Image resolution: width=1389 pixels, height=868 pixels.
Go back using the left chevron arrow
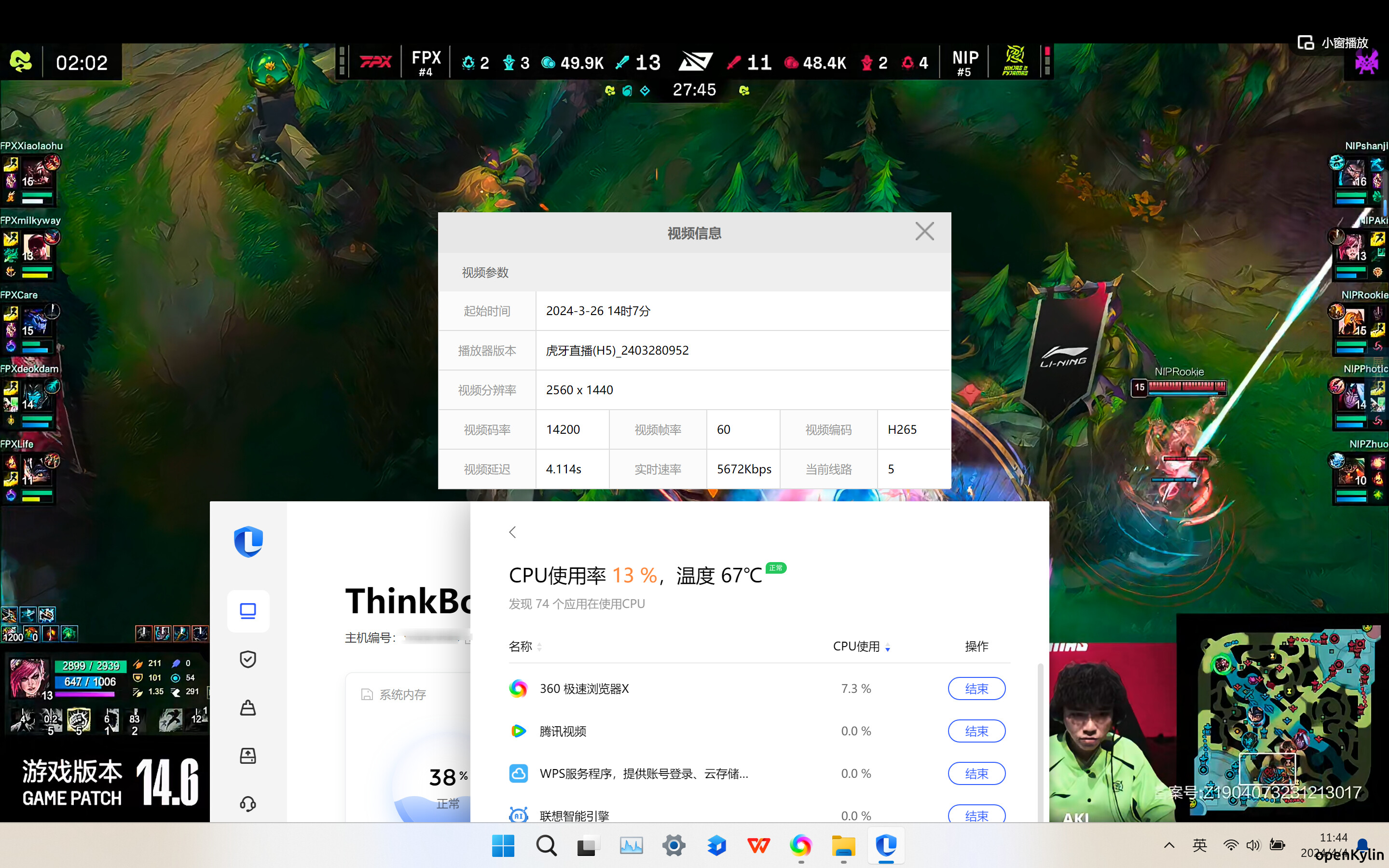click(x=512, y=532)
